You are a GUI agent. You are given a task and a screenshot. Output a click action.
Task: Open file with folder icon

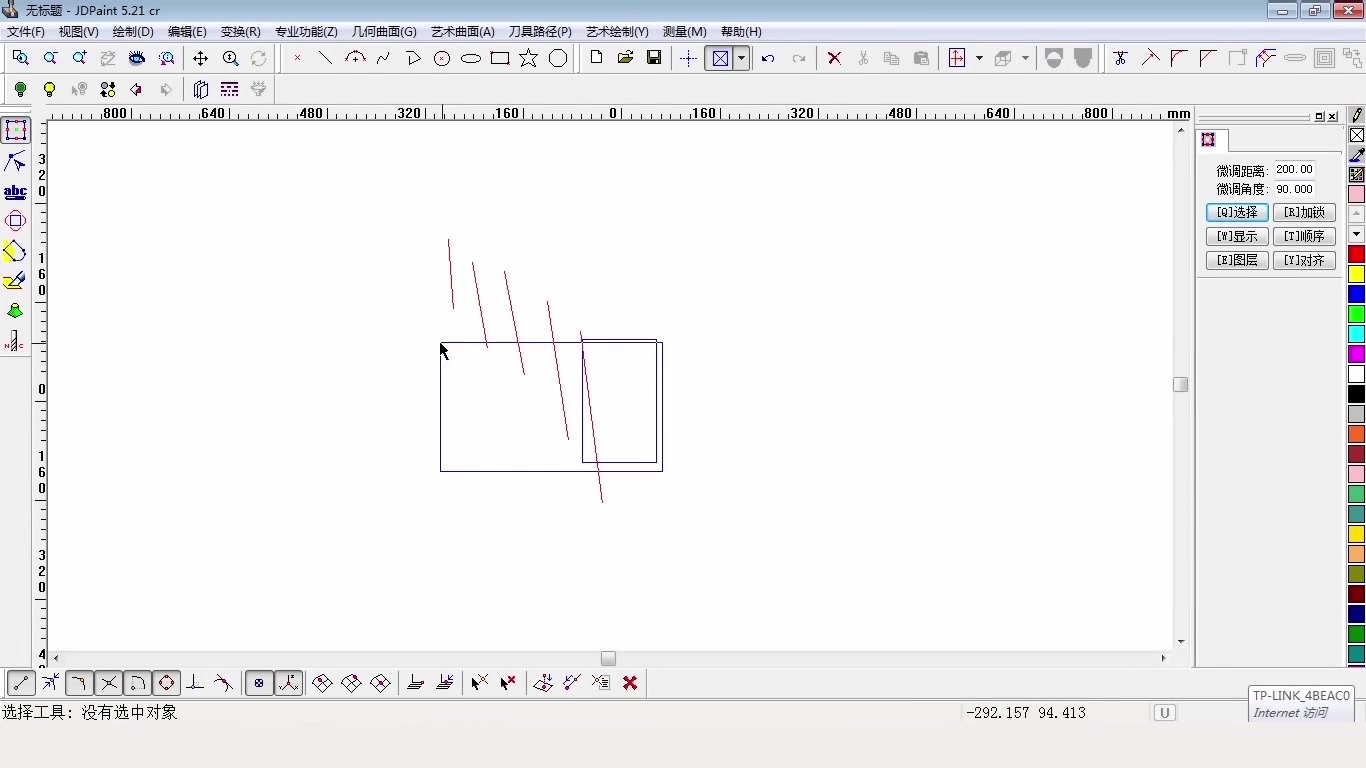626,58
